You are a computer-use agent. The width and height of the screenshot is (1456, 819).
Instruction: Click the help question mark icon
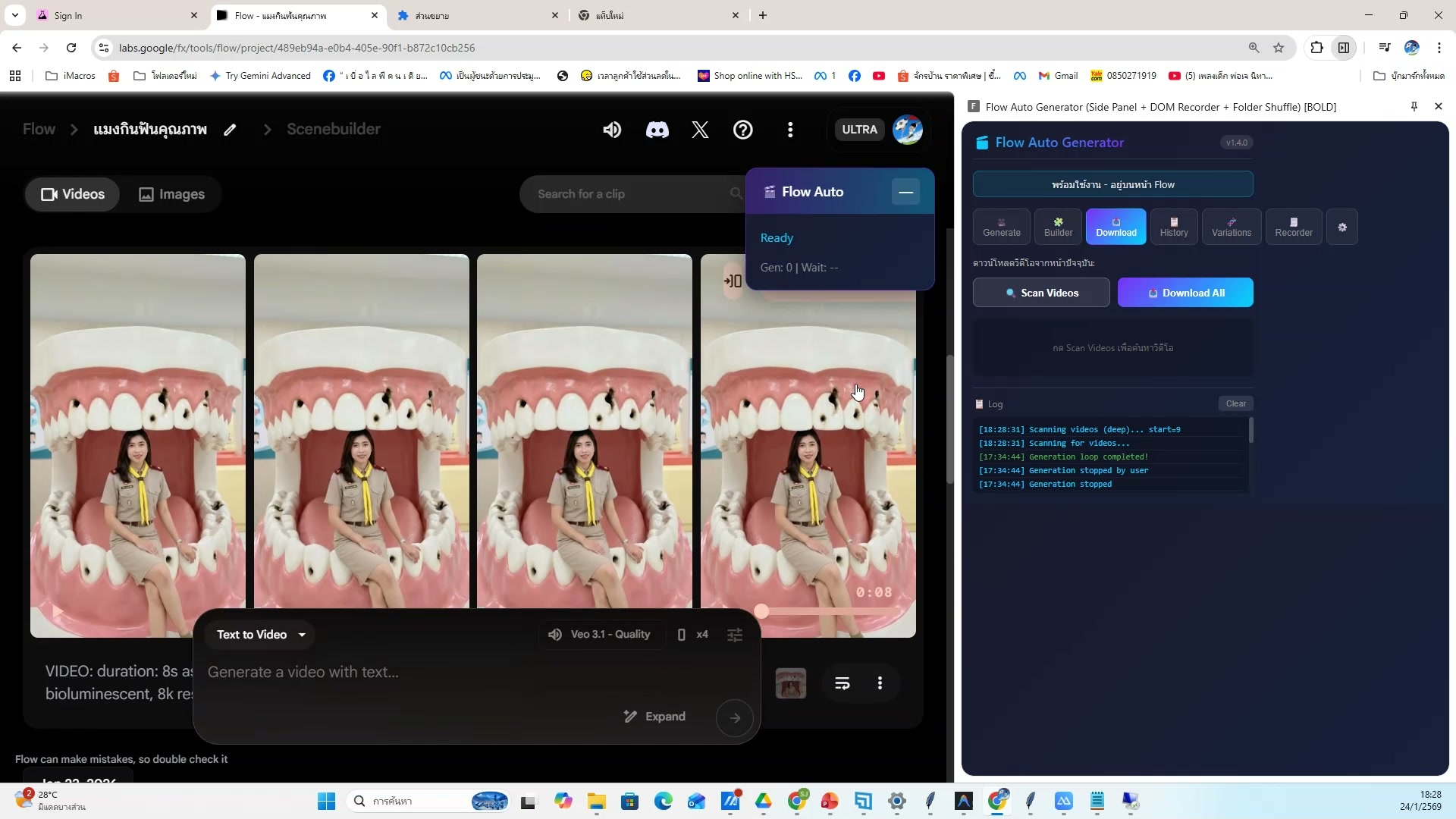[x=742, y=130]
